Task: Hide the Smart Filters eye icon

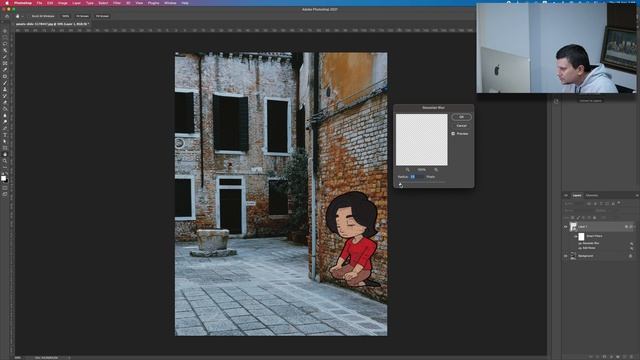Action: (x=575, y=236)
